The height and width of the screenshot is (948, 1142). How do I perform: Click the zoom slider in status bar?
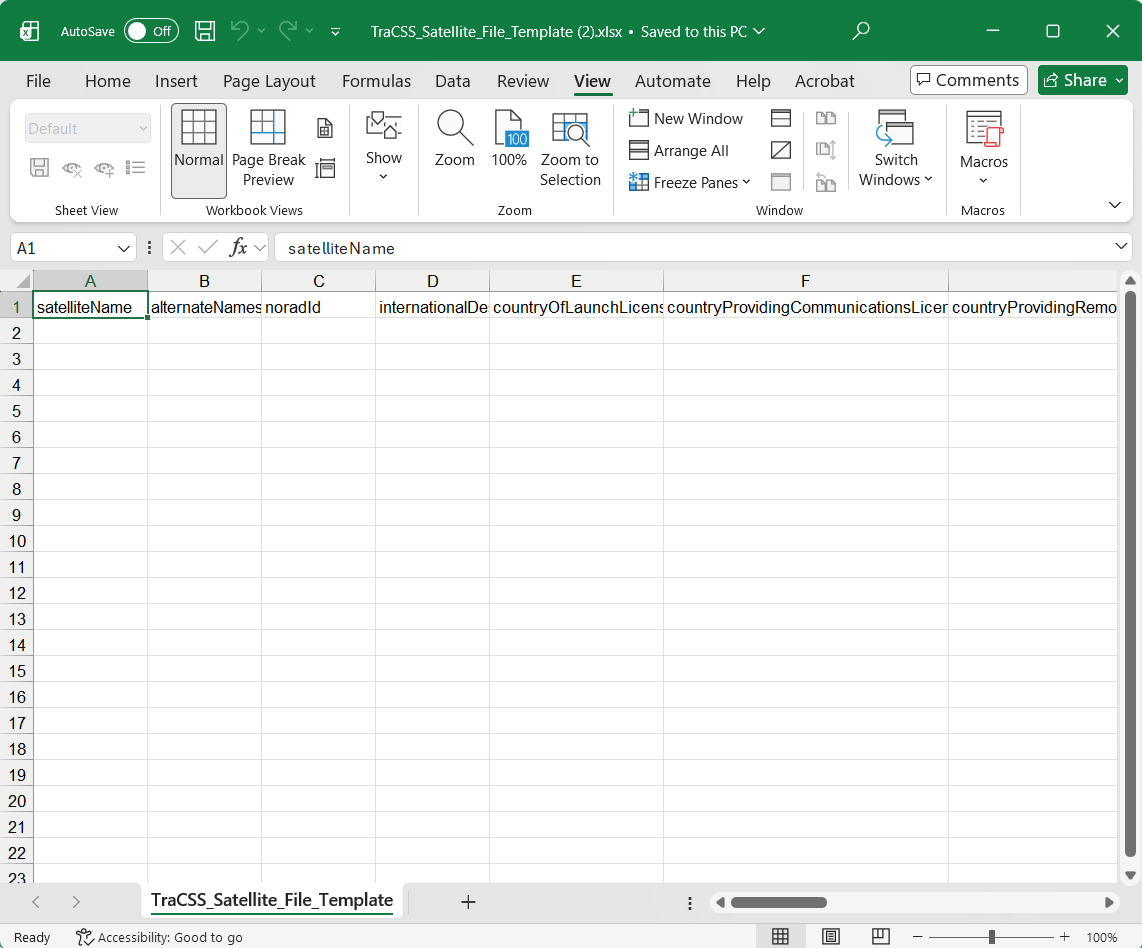[x=991, y=937]
